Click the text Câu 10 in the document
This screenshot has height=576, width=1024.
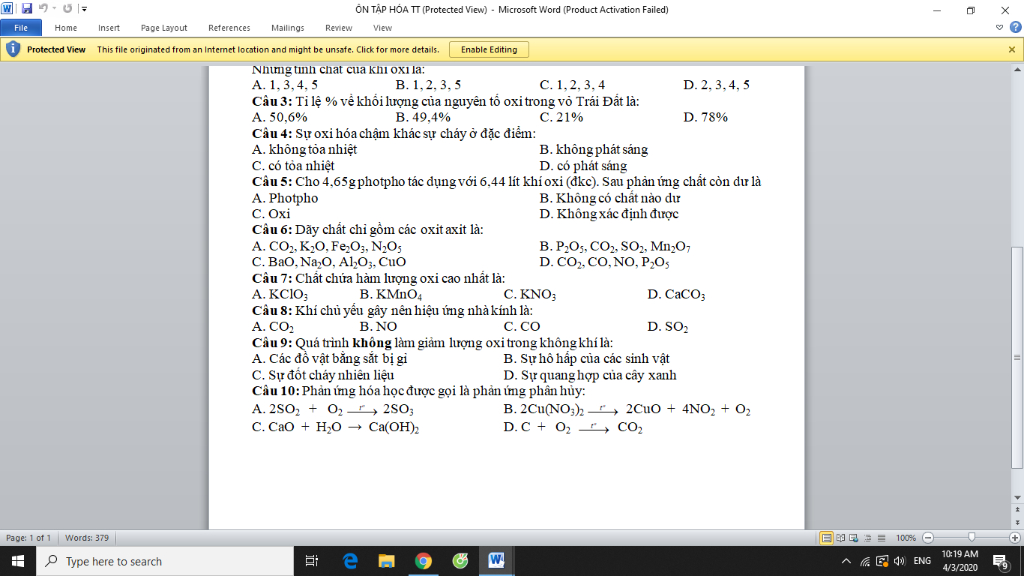(x=275, y=391)
